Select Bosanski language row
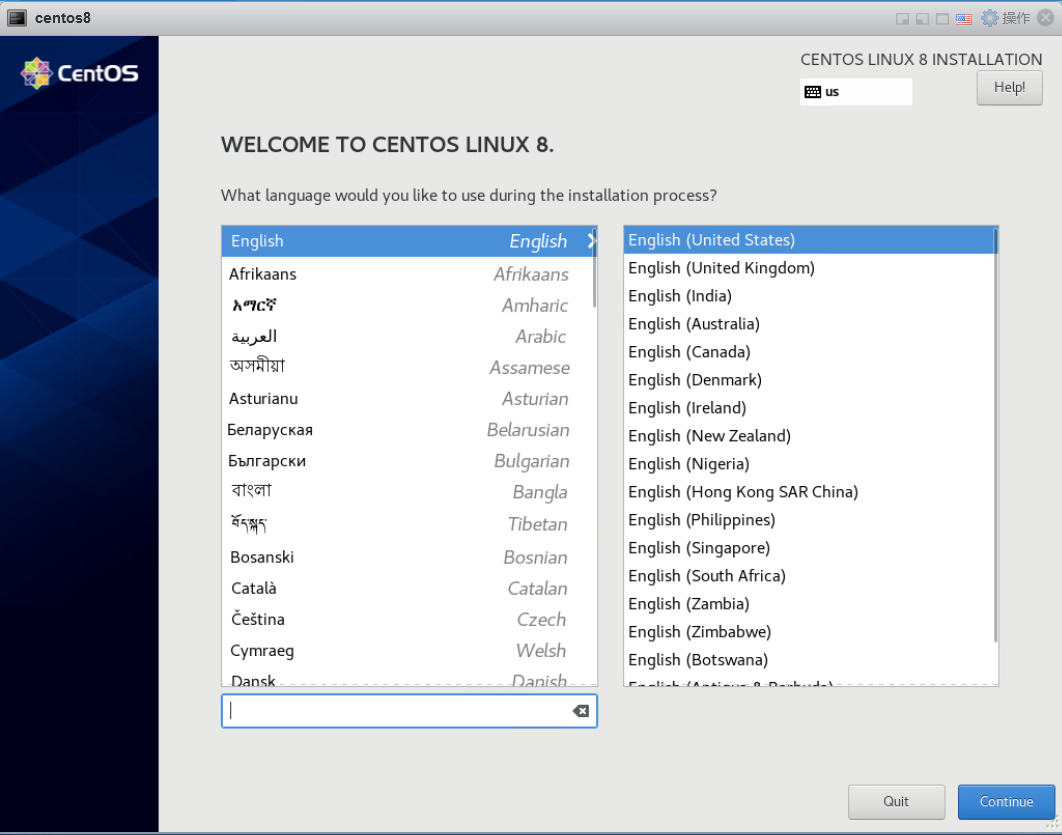This screenshot has width=1062, height=835. (x=409, y=557)
